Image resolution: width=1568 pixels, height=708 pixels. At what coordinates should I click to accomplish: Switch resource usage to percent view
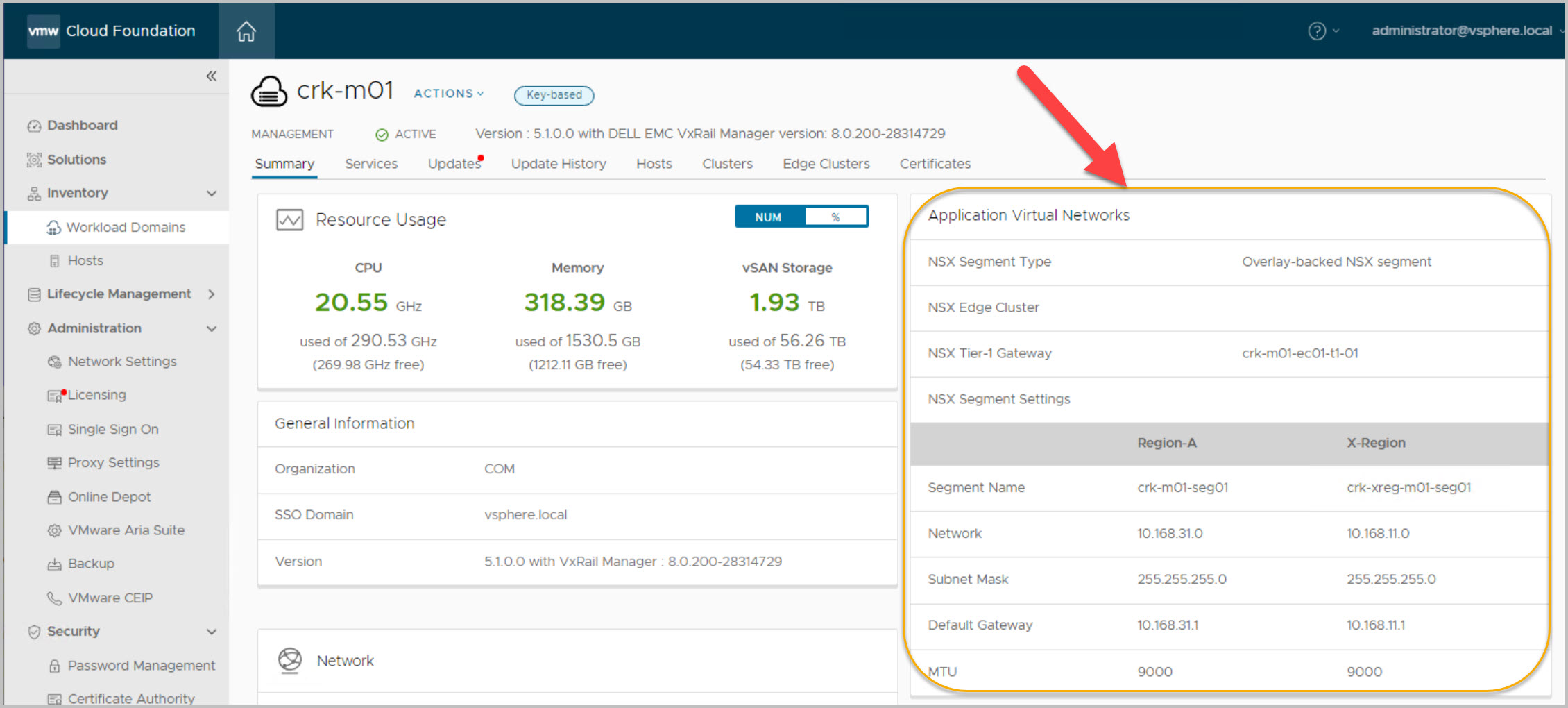[x=835, y=217]
